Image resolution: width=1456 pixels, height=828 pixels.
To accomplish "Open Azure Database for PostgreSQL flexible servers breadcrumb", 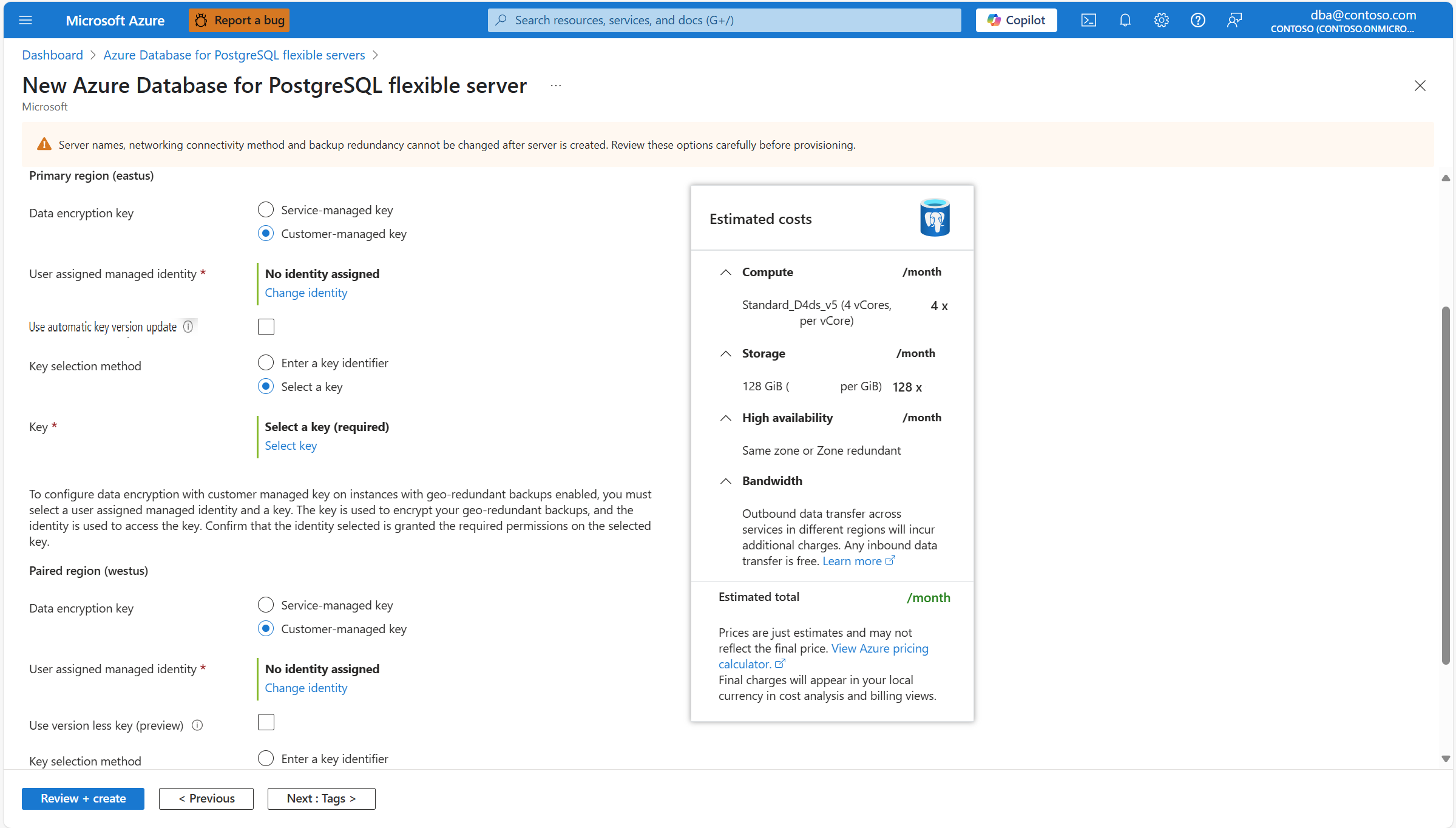I will point(234,55).
